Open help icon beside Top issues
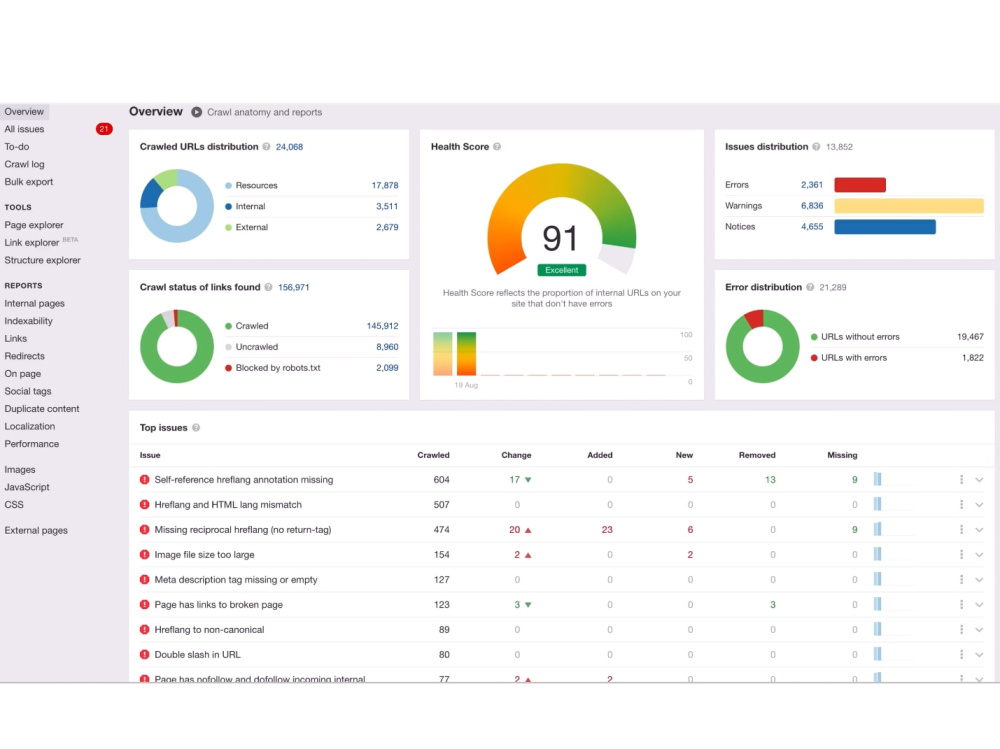Image resolution: width=1000 pixels, height=749 pixels. click(196, 428)
